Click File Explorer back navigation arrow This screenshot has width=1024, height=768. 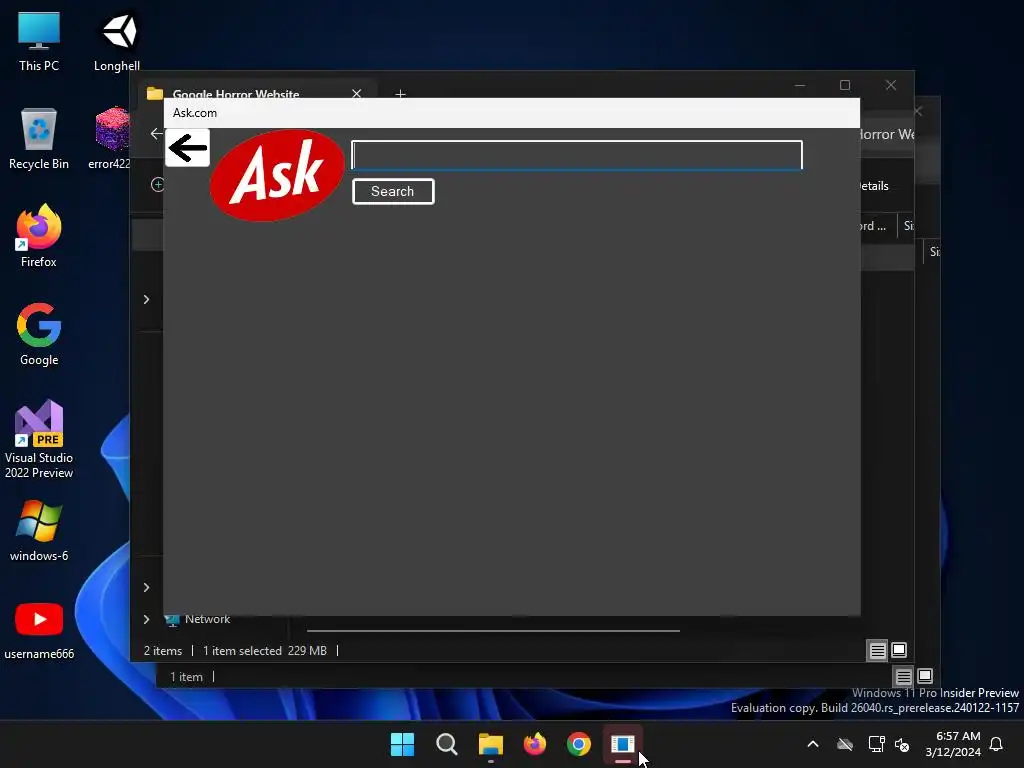coord(156,134)
